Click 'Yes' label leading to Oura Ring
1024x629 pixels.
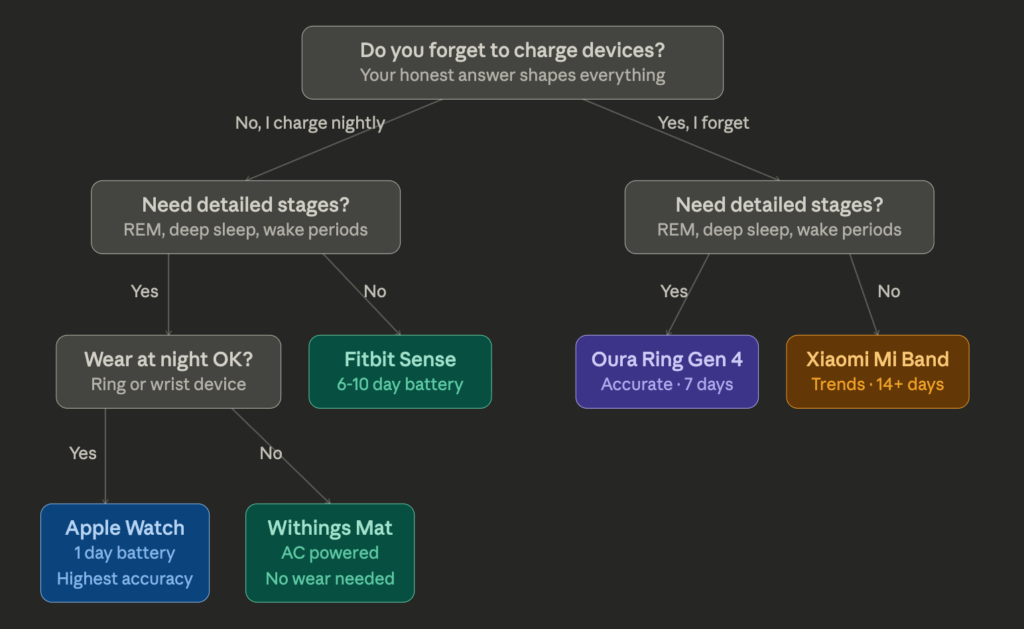674,291
